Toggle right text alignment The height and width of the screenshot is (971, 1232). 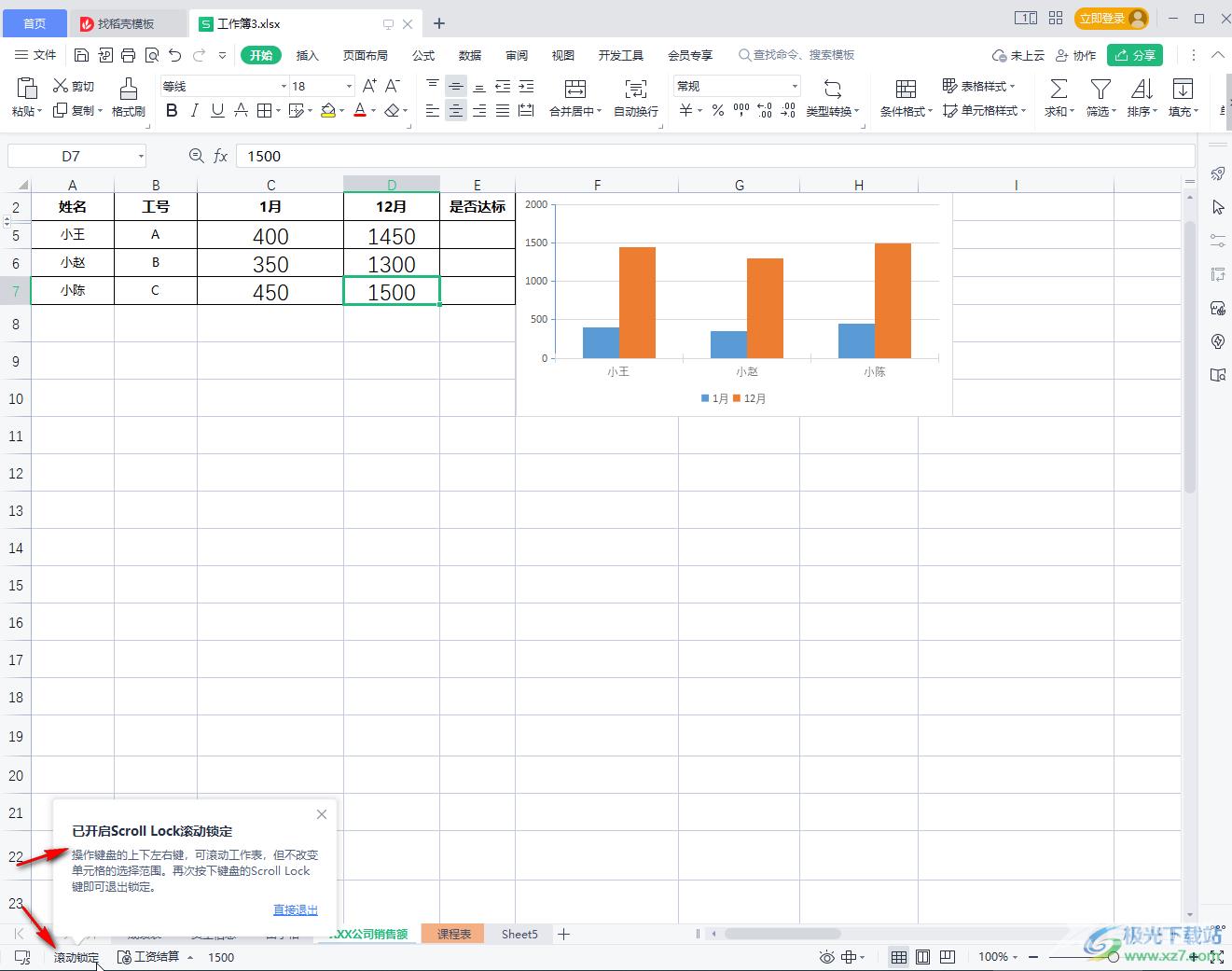479,111
